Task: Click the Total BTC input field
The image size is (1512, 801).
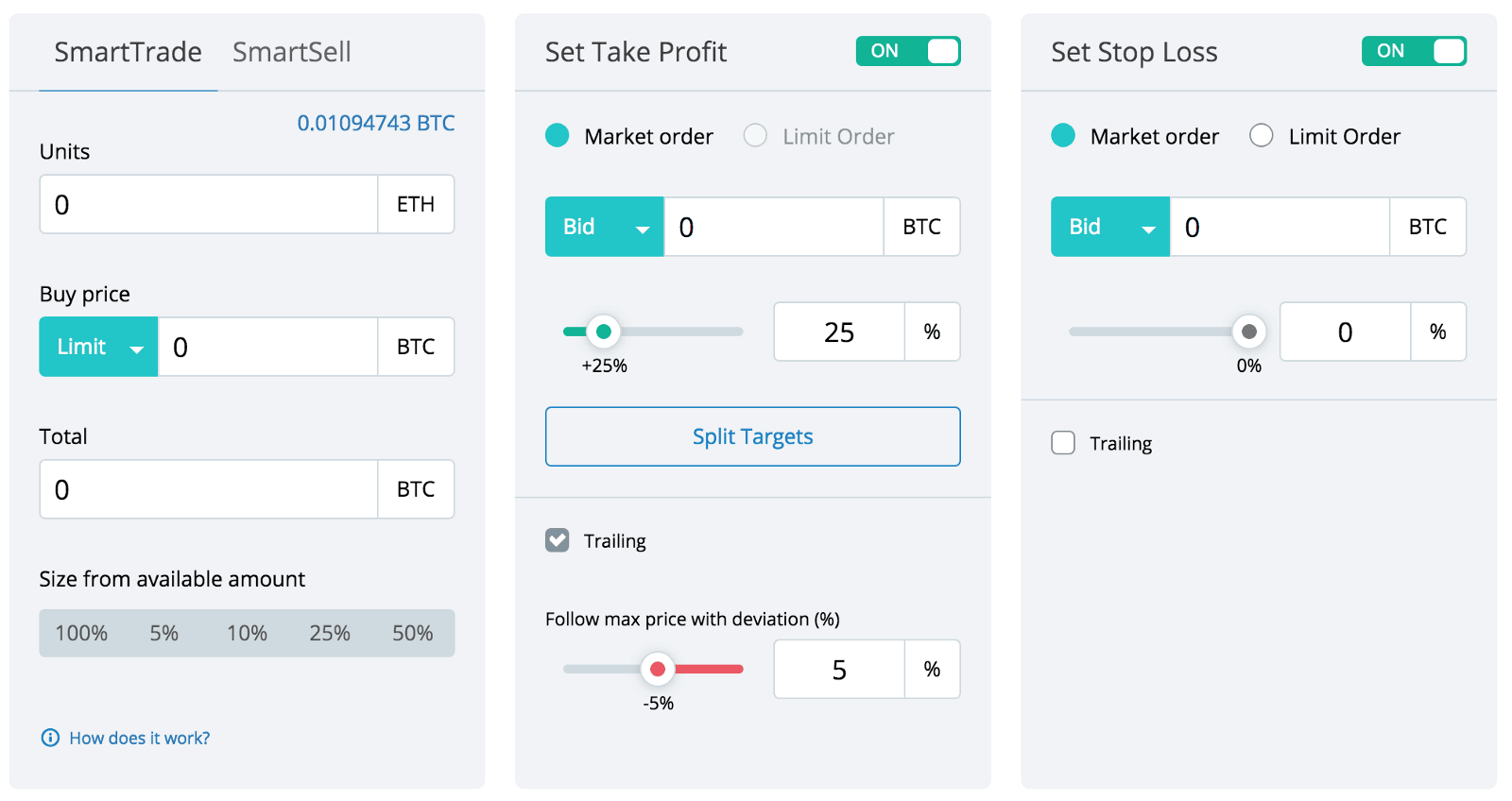Action: [x=209, y=489]
